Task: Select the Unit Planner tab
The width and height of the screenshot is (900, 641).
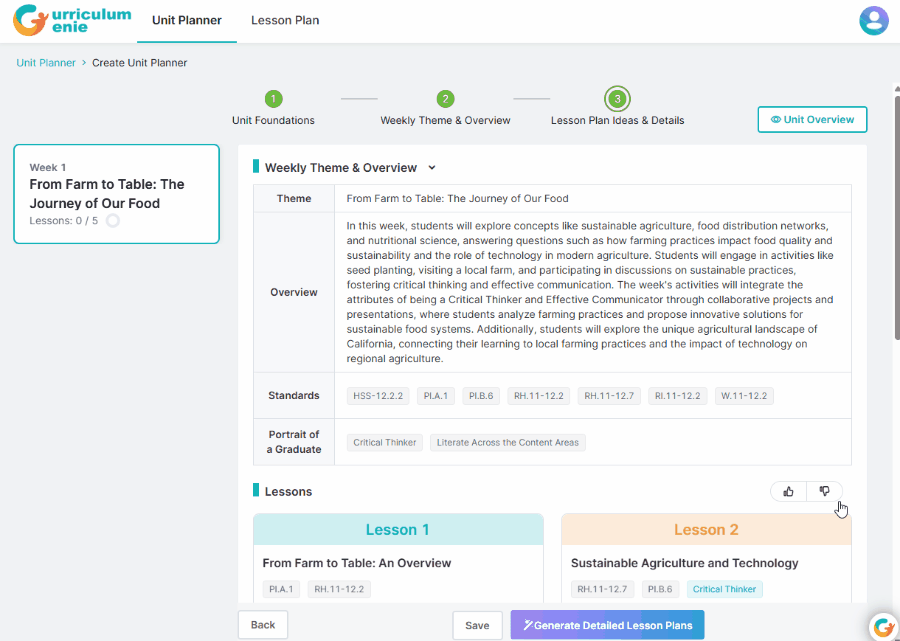Action: tap(187, 21)
